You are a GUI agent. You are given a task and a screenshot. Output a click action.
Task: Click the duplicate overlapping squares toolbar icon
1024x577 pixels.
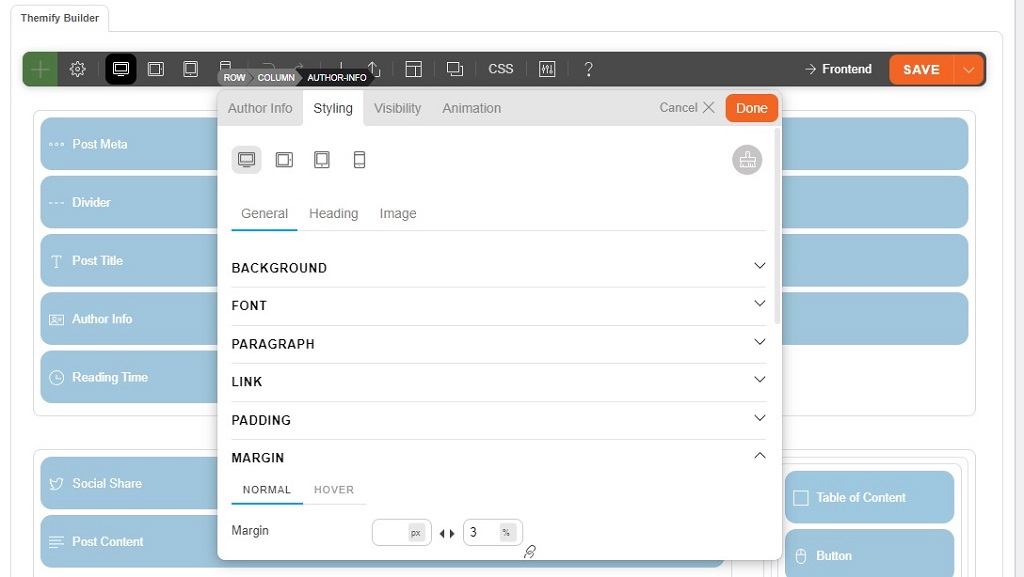455,69
